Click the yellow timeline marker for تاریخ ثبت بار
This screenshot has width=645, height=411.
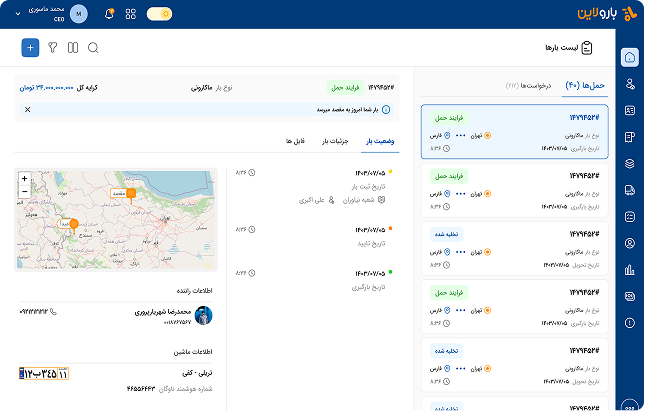[390, 172]
